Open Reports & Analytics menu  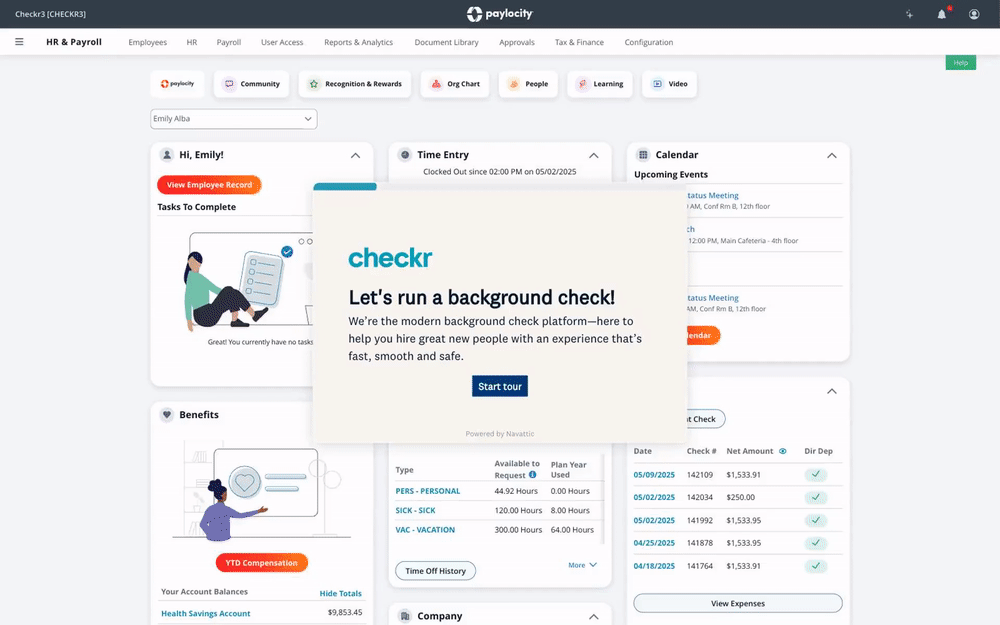pos(358,42)
